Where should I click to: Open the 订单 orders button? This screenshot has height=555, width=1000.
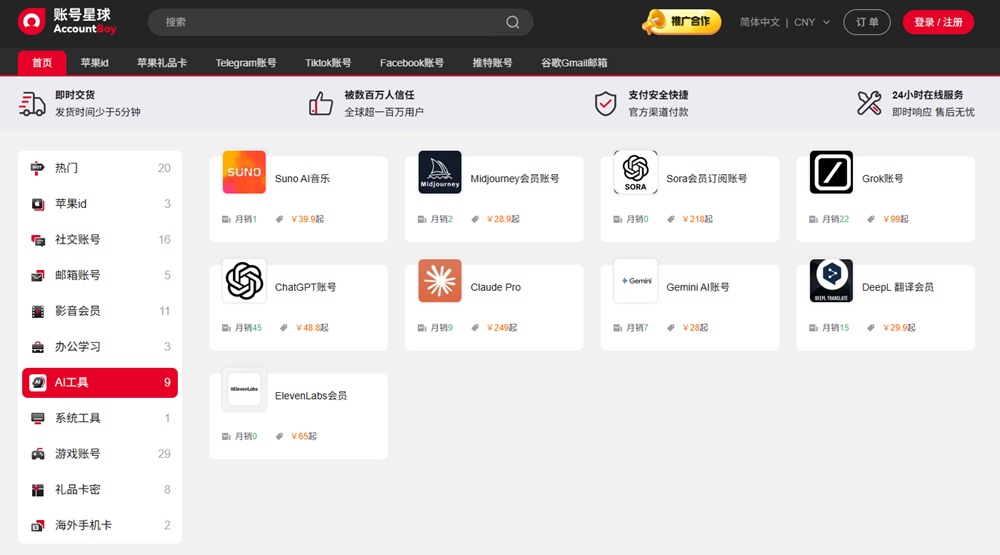[x=867, y=22]
